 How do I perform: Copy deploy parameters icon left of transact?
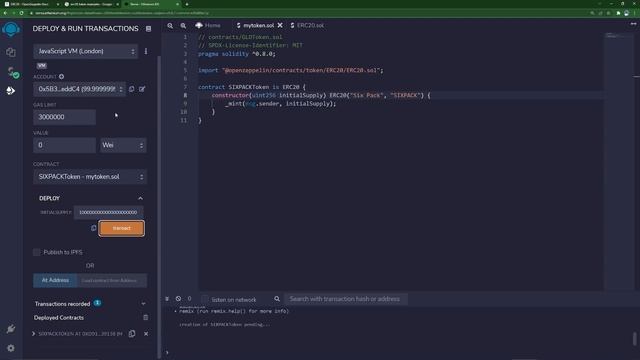tap(93, 228)
